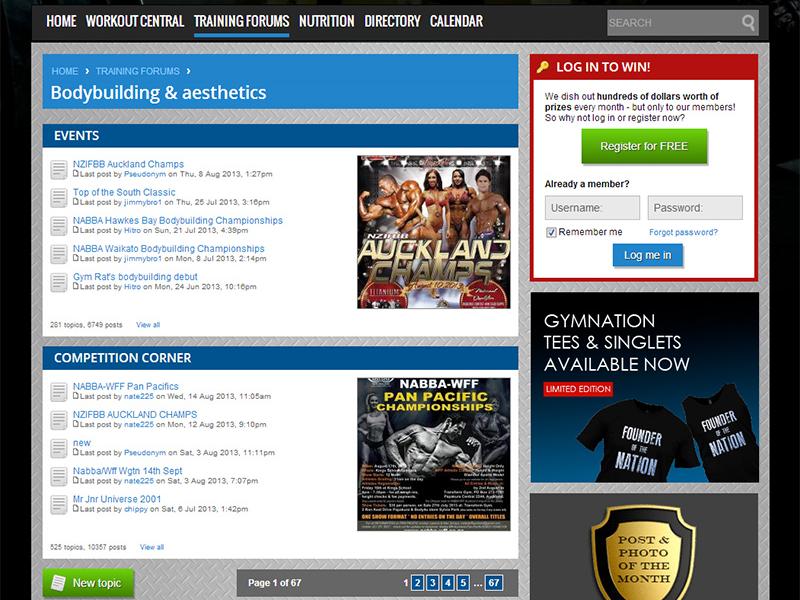Image resolution: width=800 pixels, height=600 pixels.
Task: Click topic icon beside Top of the South Classic
Action: 59,197
